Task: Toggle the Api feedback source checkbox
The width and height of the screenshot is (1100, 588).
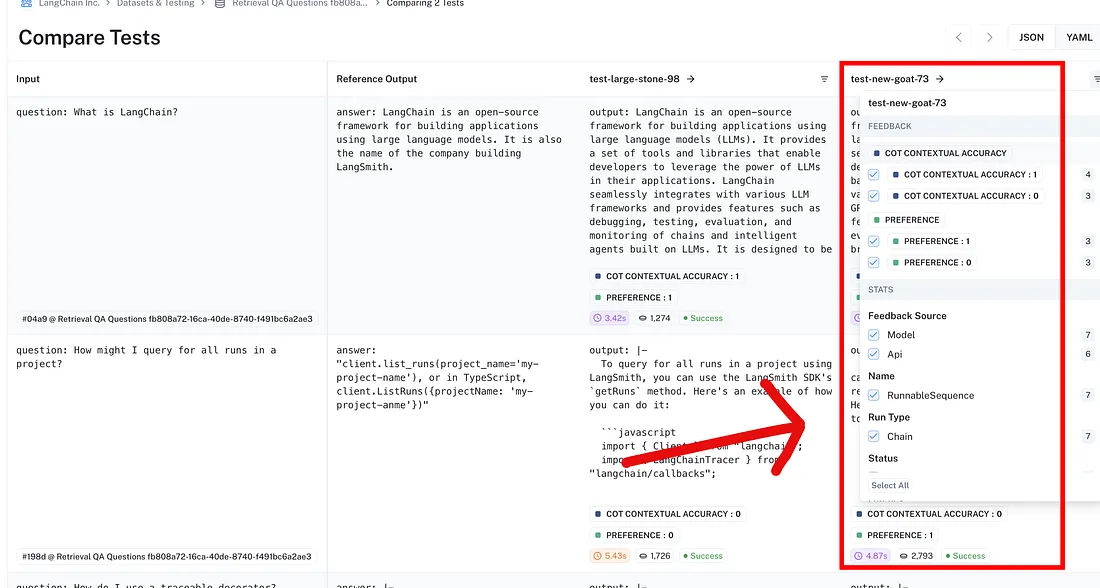Action: [x=873, y=354]
